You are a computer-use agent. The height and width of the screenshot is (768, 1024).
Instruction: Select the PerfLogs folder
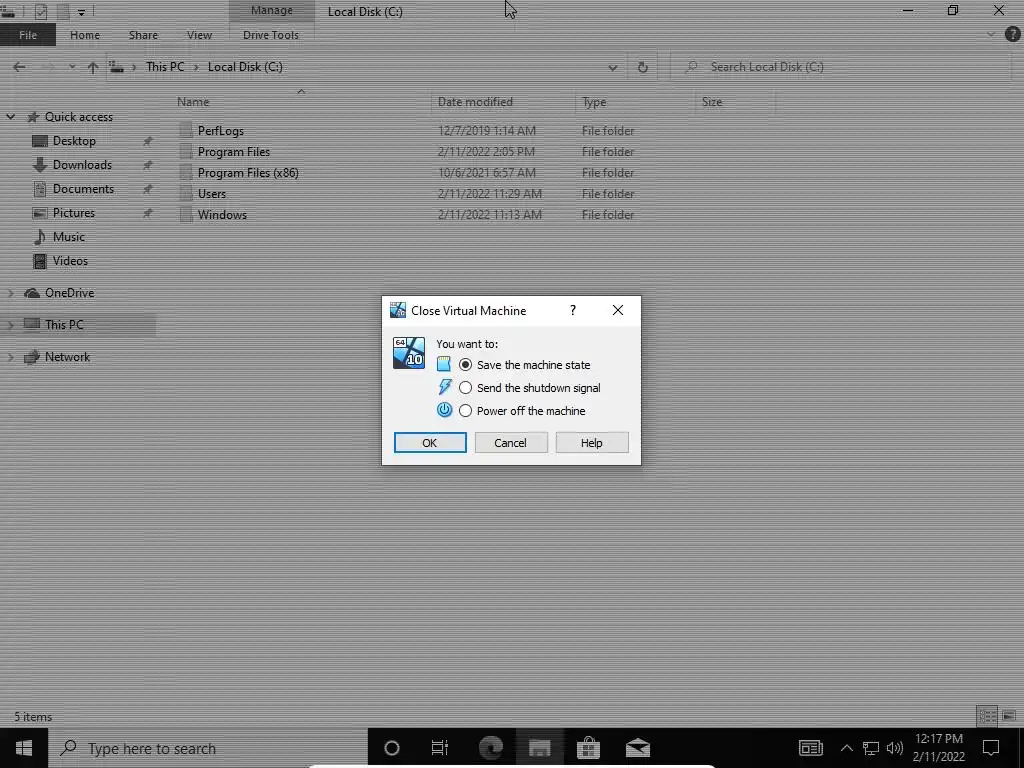coord(221,131)
